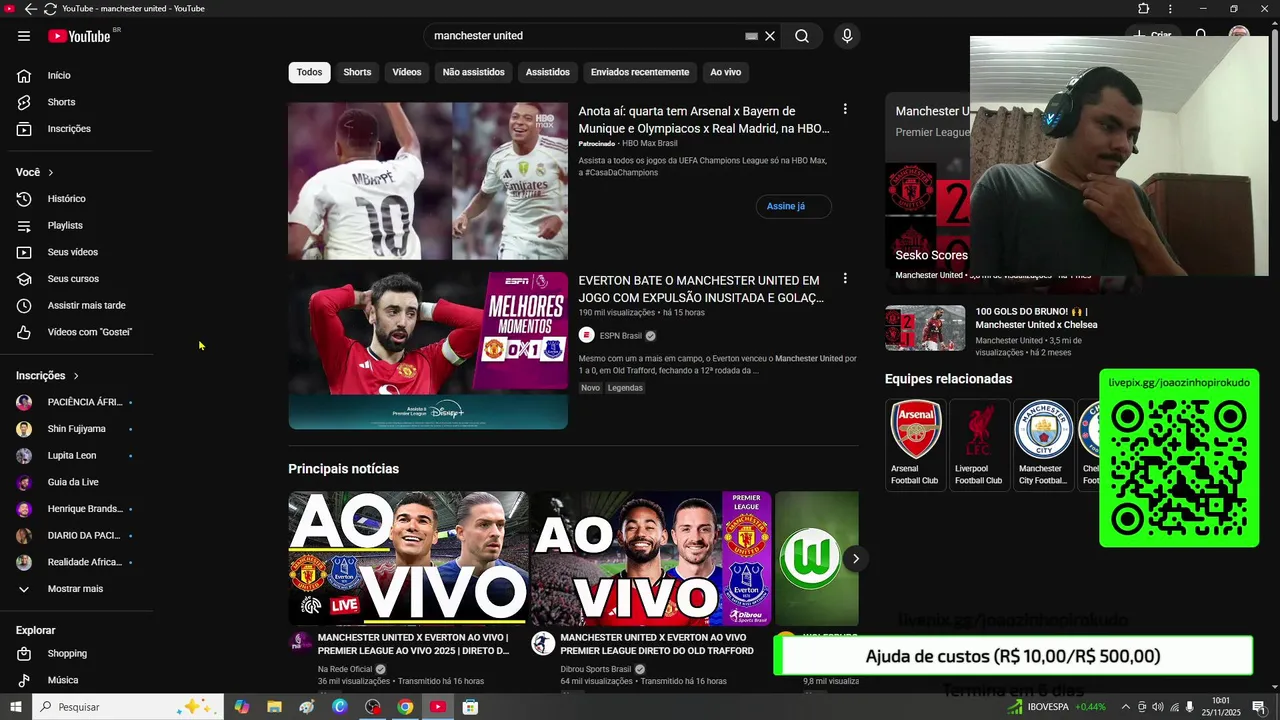1280x720 pixels.
Task: Open the Casemiro and Grealish AO VIVO thumbnail
Action: tap(408, 559)
